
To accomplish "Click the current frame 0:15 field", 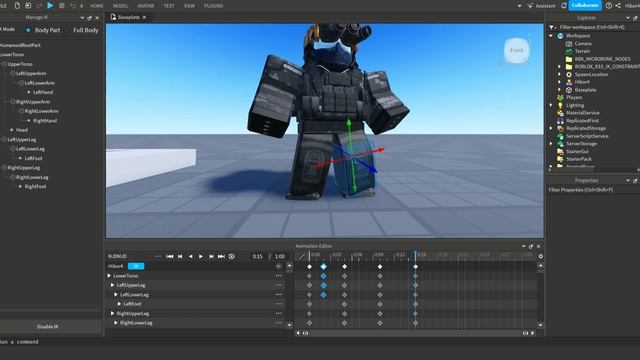I will pos(257,256).
